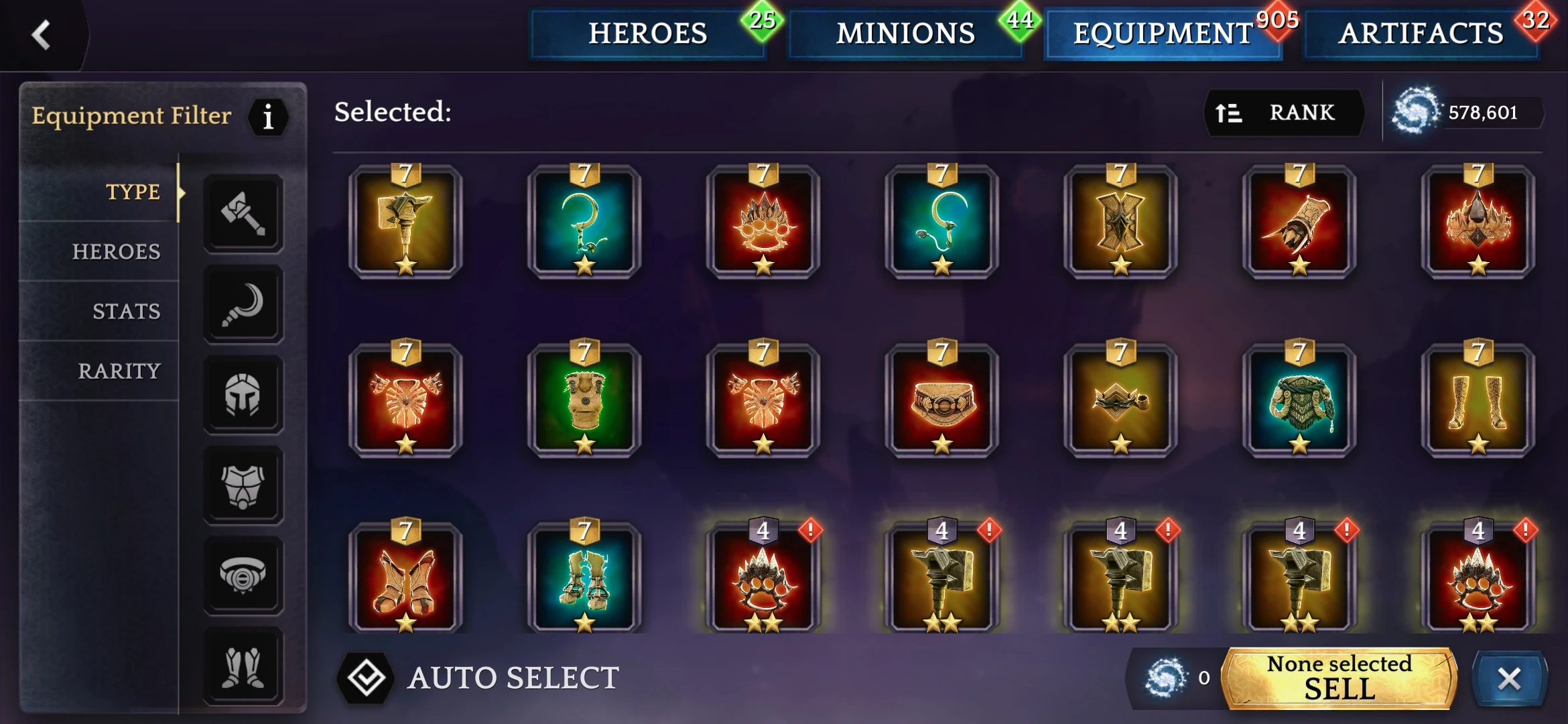Go back with the arrow icon
Viewport: 1568px width, 724px height.
point(42,35)
